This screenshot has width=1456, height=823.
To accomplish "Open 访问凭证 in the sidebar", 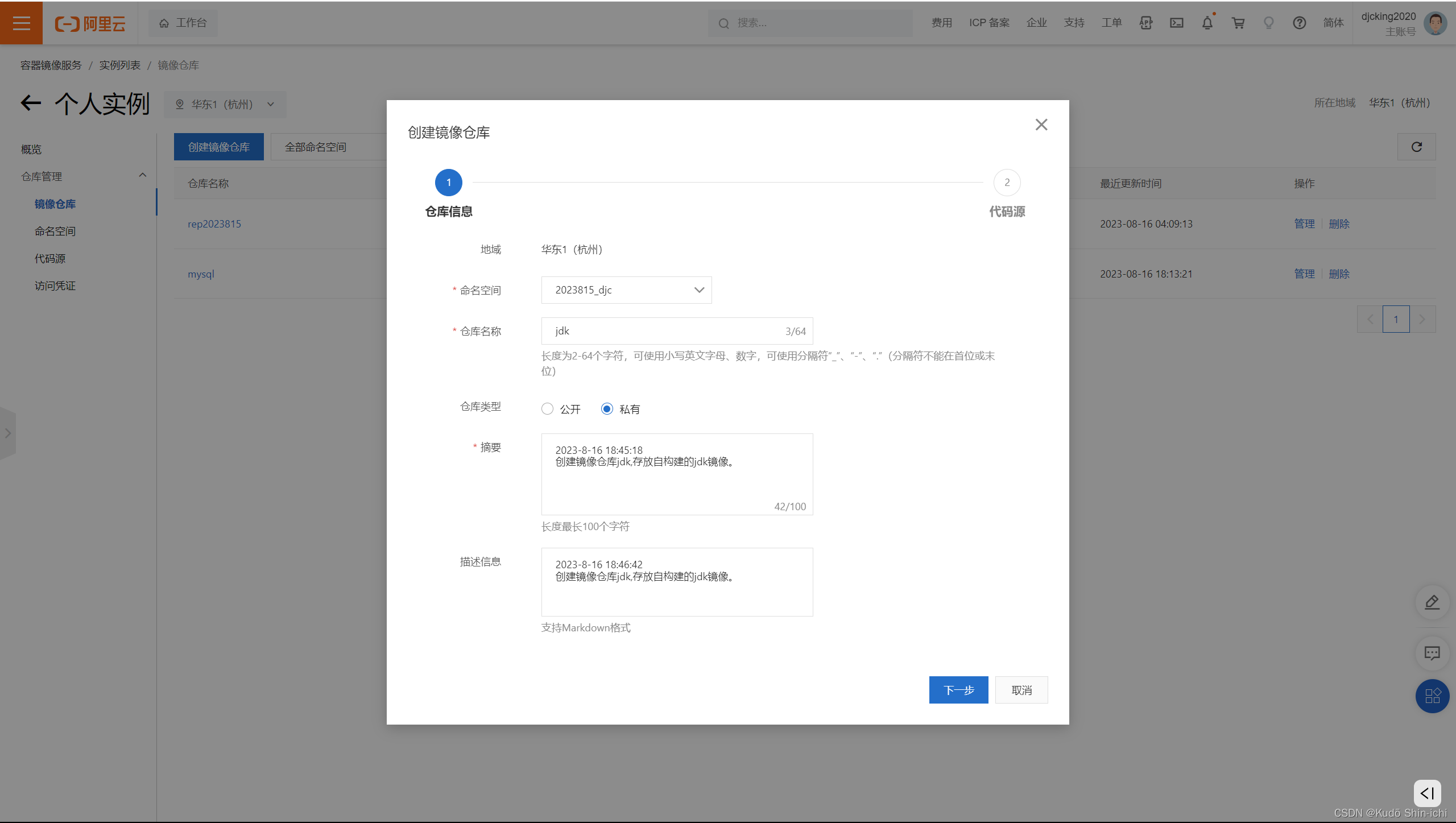I will [55, 286].
